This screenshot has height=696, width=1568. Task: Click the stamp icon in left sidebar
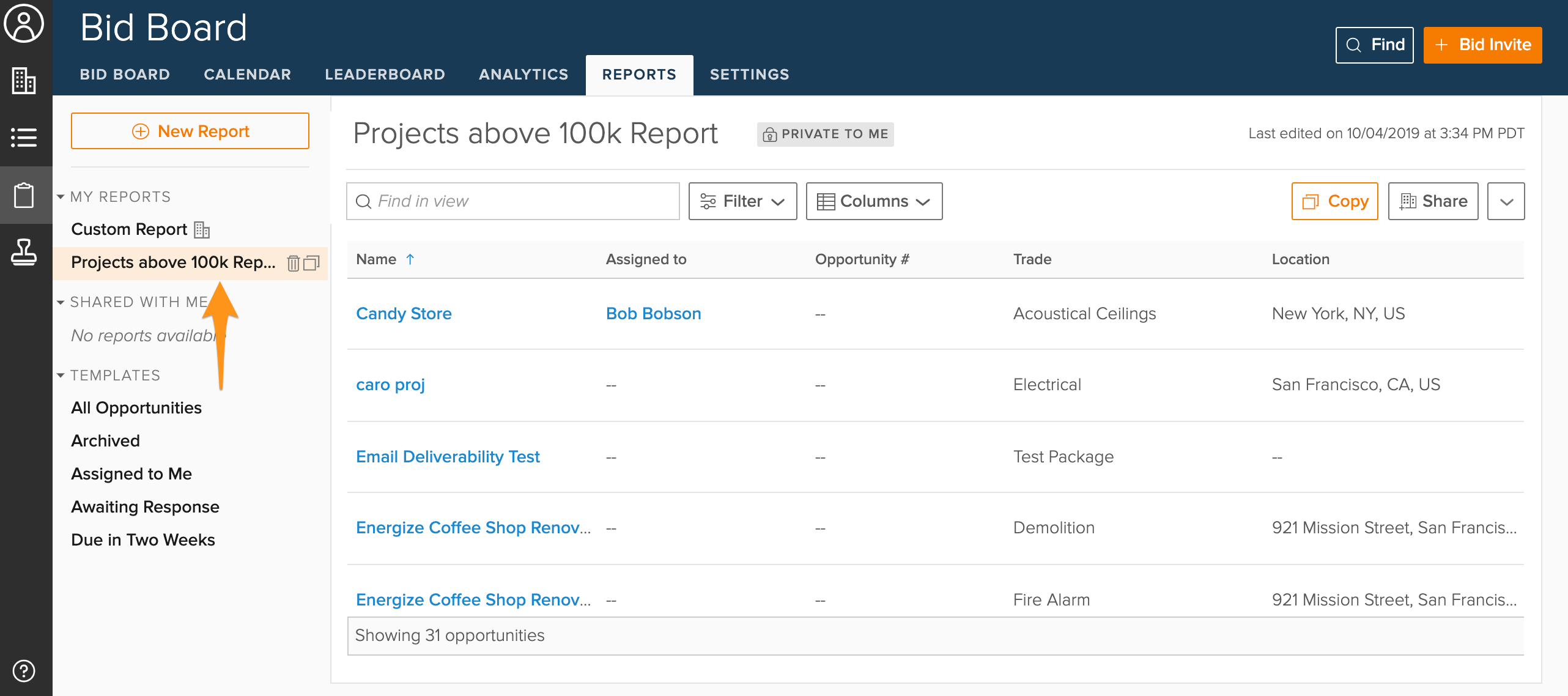pos(24,251)
